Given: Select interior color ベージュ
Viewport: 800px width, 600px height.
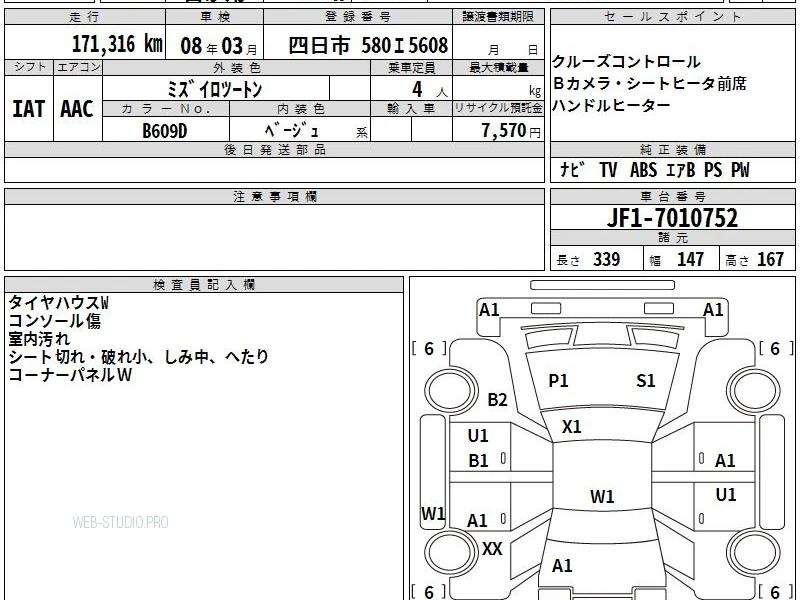Looking at the screenshot, I should pyautogui.click(x=291, y=131).
